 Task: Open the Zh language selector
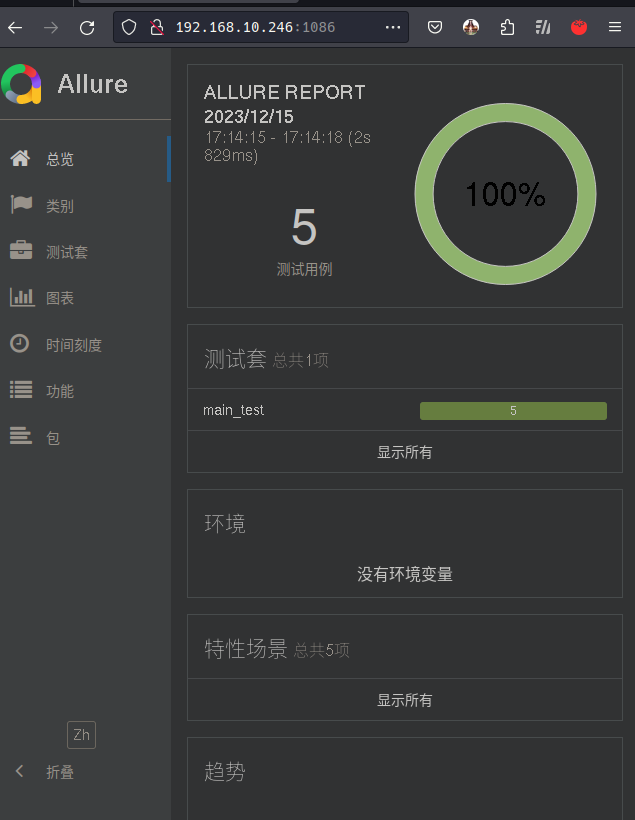[82, 735]
